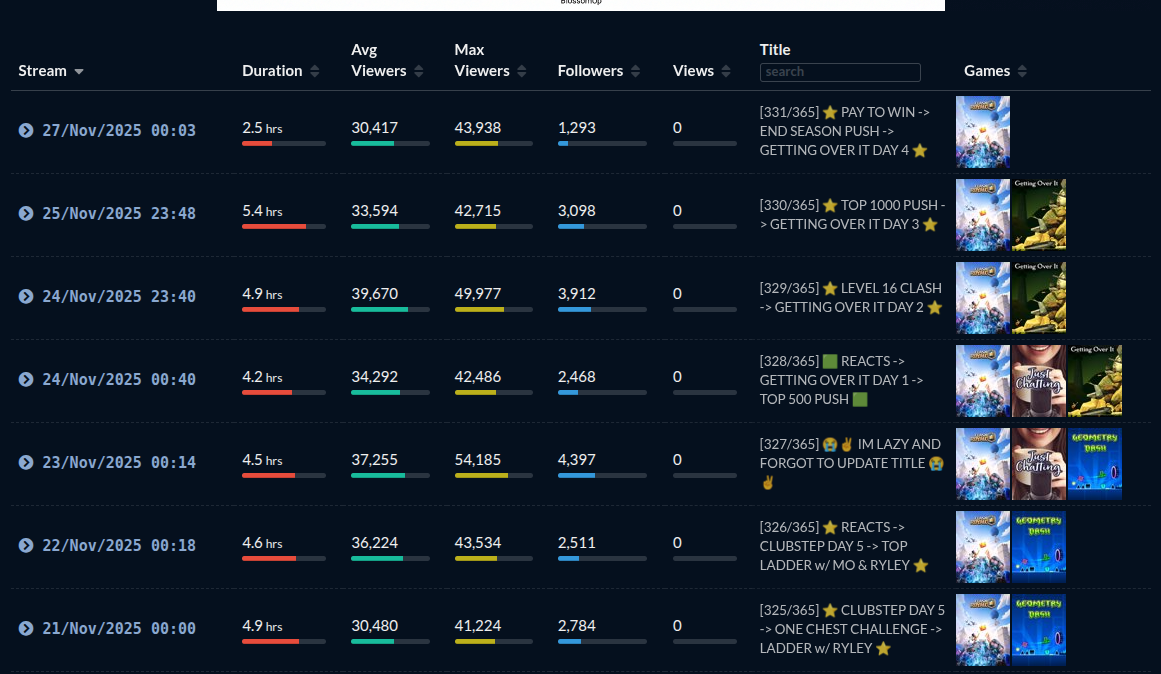
Task: Click the Title search input field
Action: pyautogui.click(x=840, y=72)
